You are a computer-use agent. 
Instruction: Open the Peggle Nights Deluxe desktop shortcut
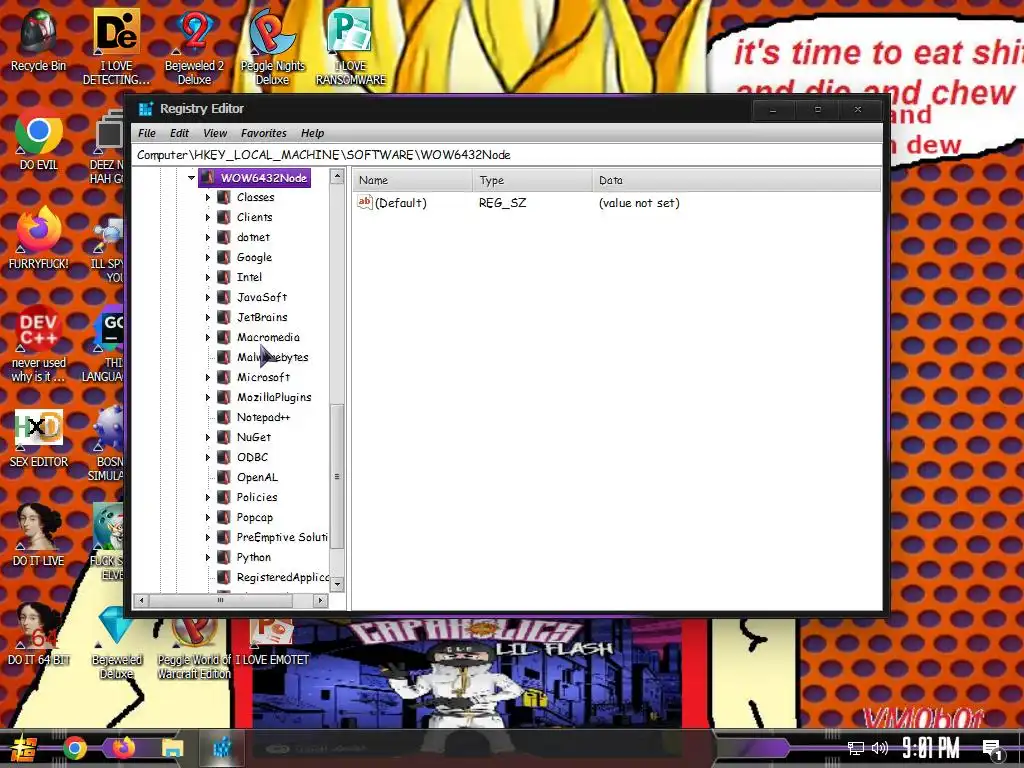pos(272,47)
